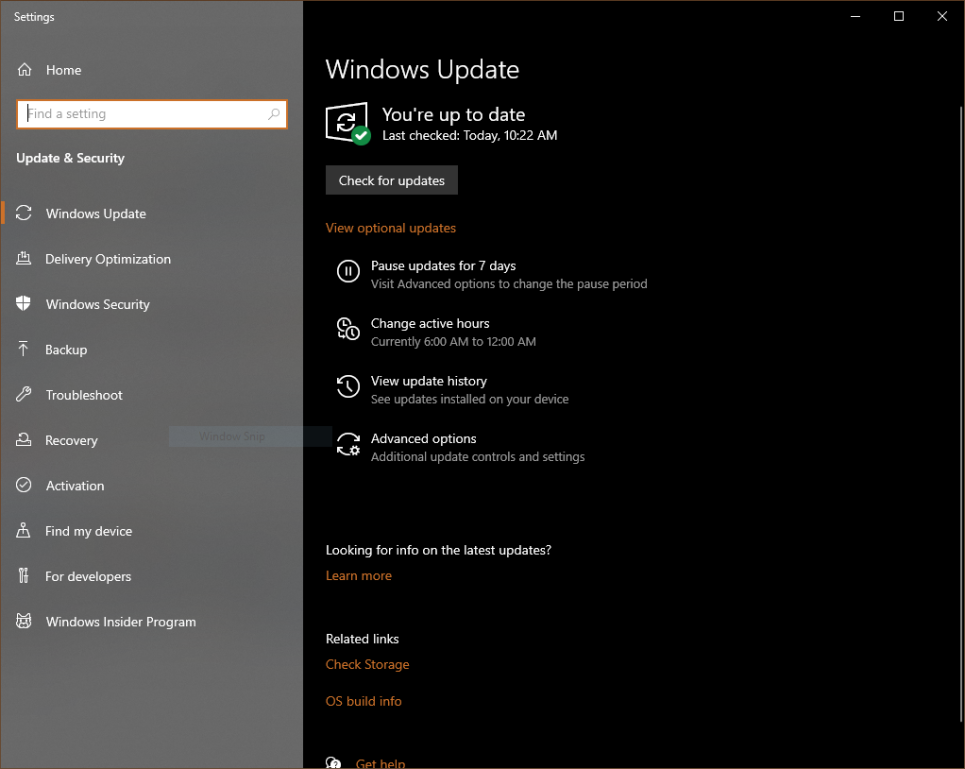Follow the Learn more link
The width and height of the screenshot is (965, 769).
(x=358, y=576)
